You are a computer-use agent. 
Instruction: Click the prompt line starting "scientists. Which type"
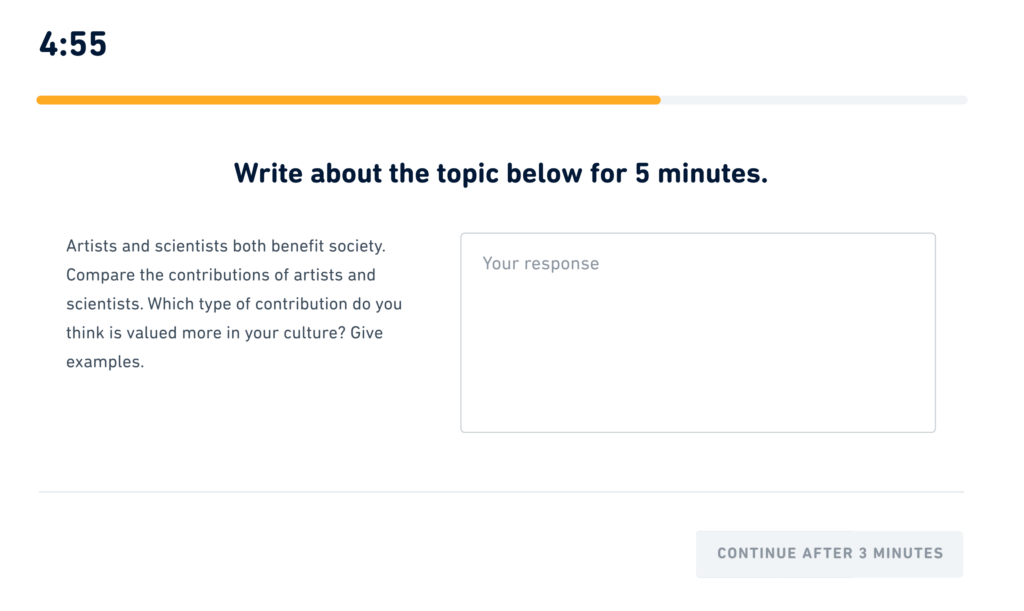tap(234, 304)
